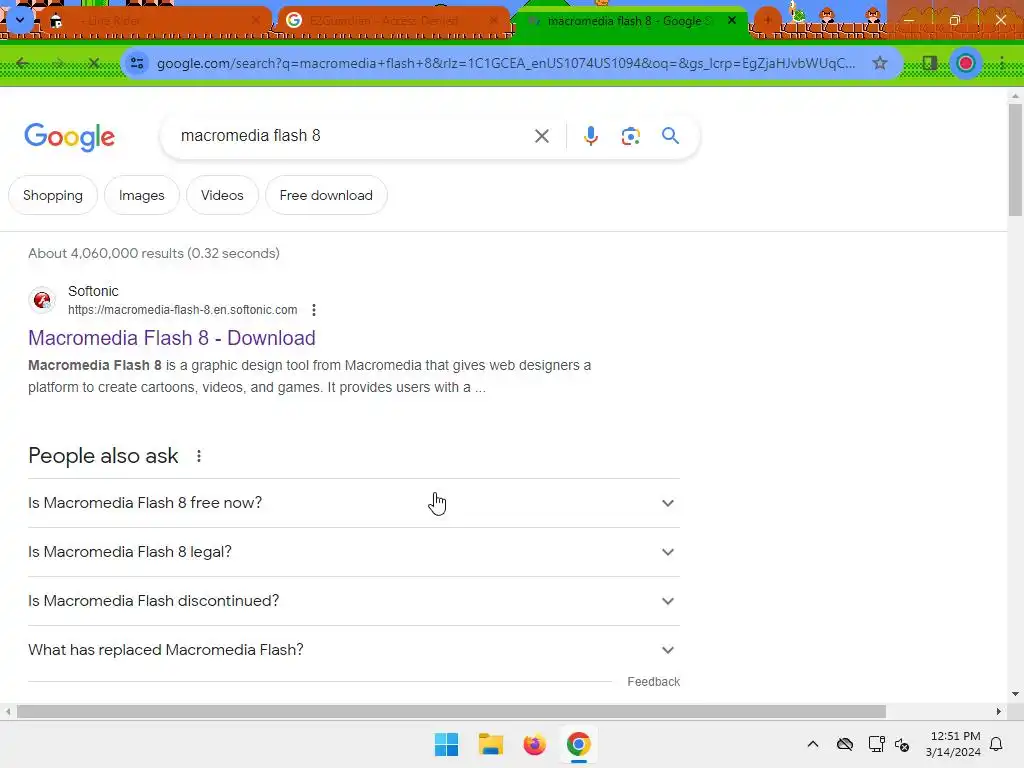Click the scroll right arrow

coord(999,711)
